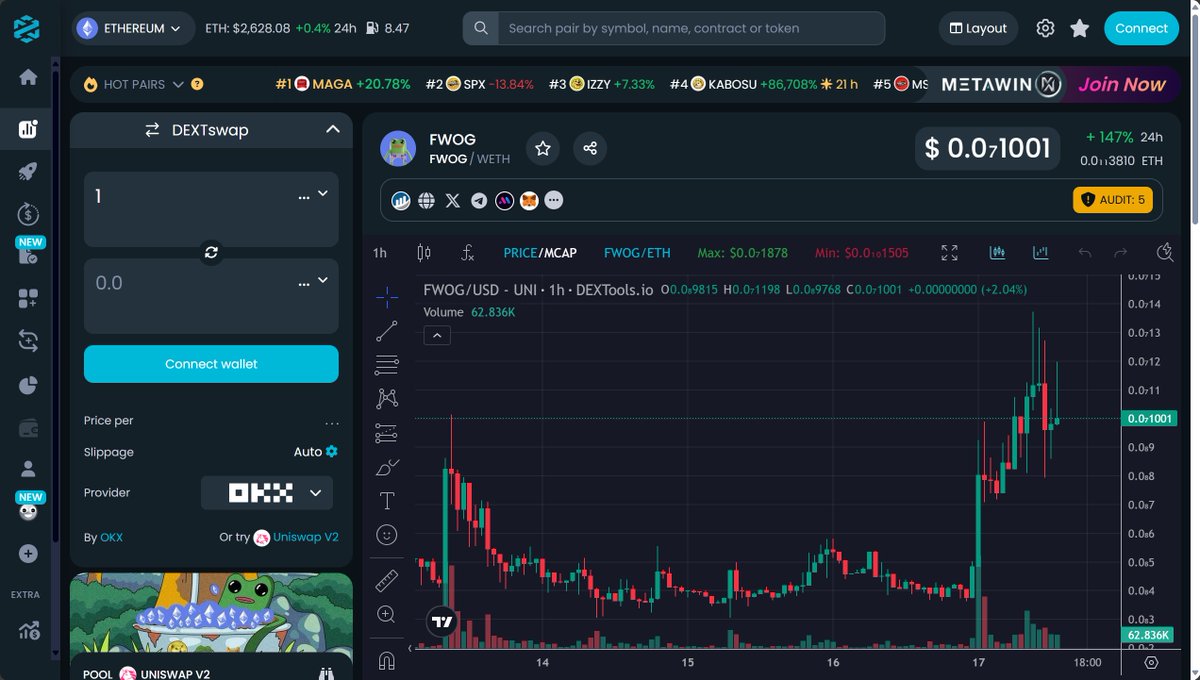This screenshot has height=680, width=1200.
Task: Open the swap arrows icon in sidebar
Action: [28, 341]
